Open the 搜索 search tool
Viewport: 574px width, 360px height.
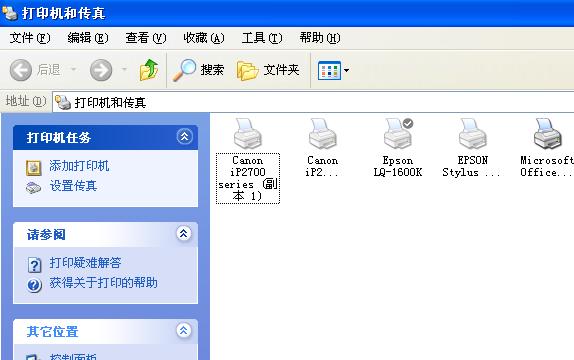point(198,70)
